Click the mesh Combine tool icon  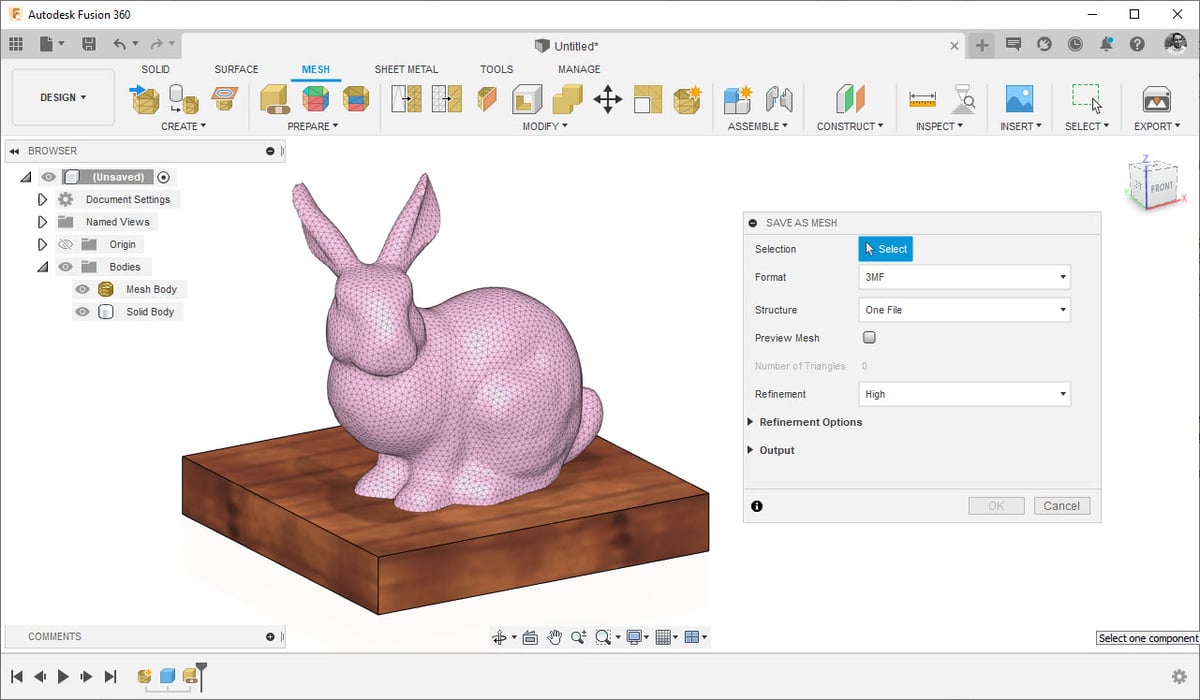567,99
